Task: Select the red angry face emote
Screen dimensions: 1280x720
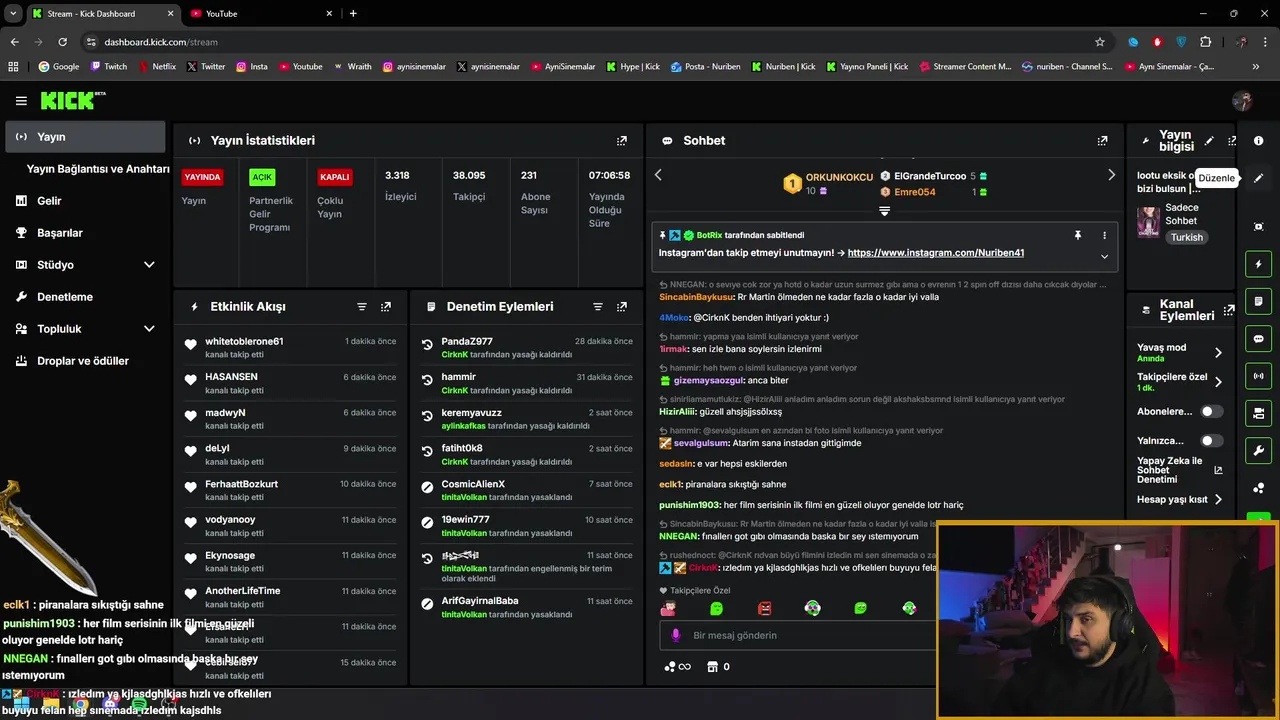Action: point(765,608)
